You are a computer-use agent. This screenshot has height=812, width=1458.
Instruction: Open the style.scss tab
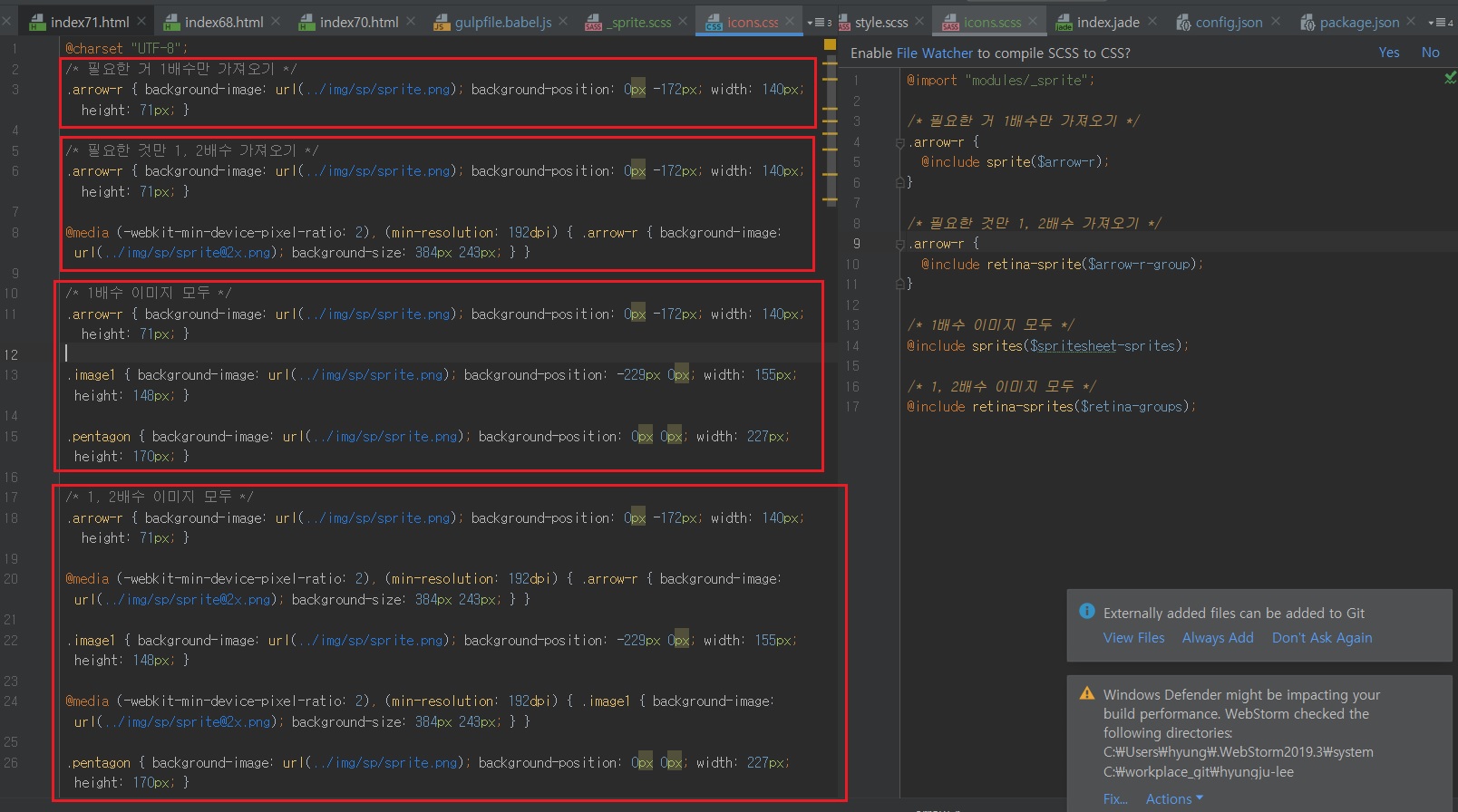(880, 22)
